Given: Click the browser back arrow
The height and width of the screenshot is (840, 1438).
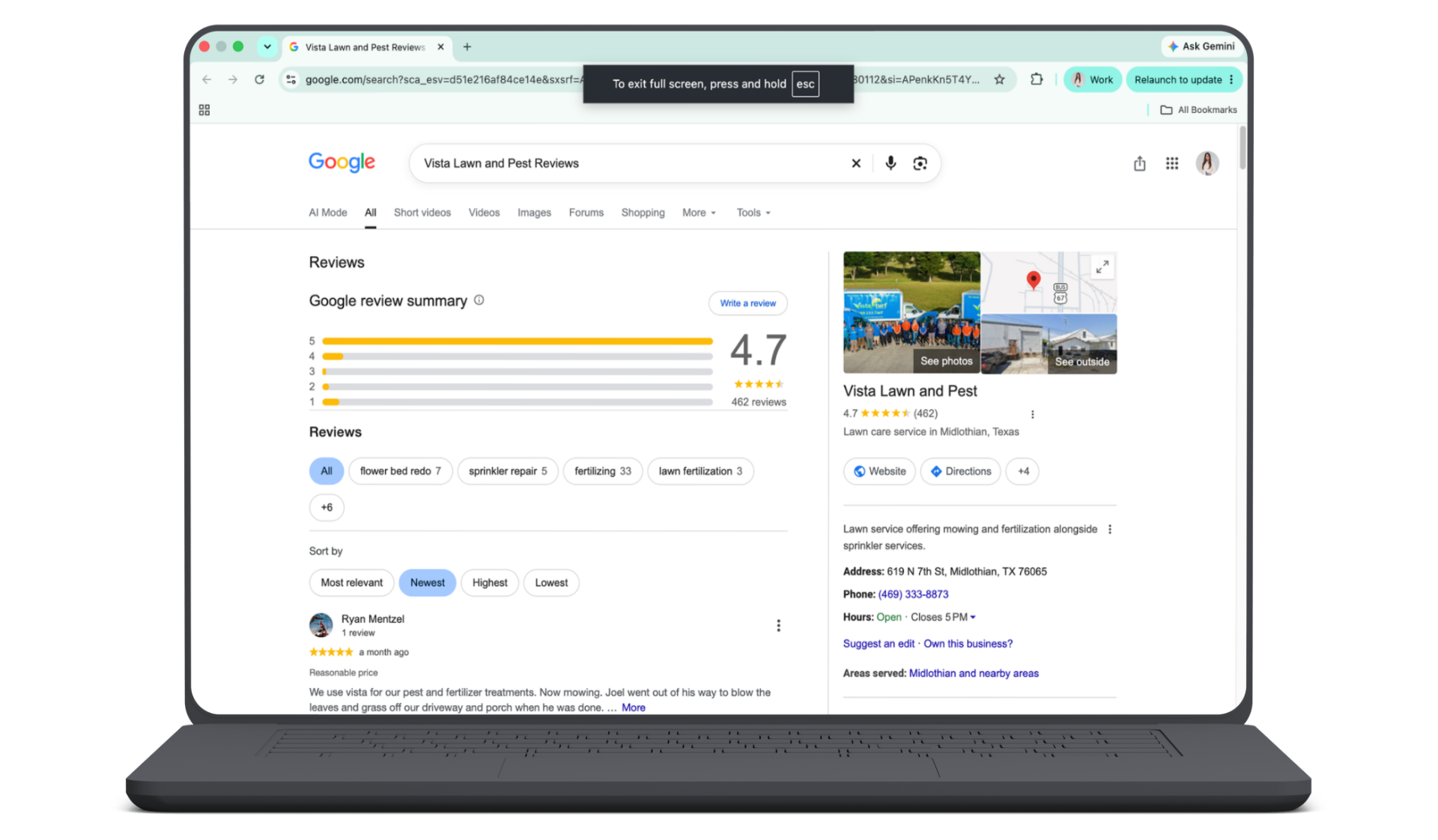Looking at the screenshot, I should coord(207,79).
